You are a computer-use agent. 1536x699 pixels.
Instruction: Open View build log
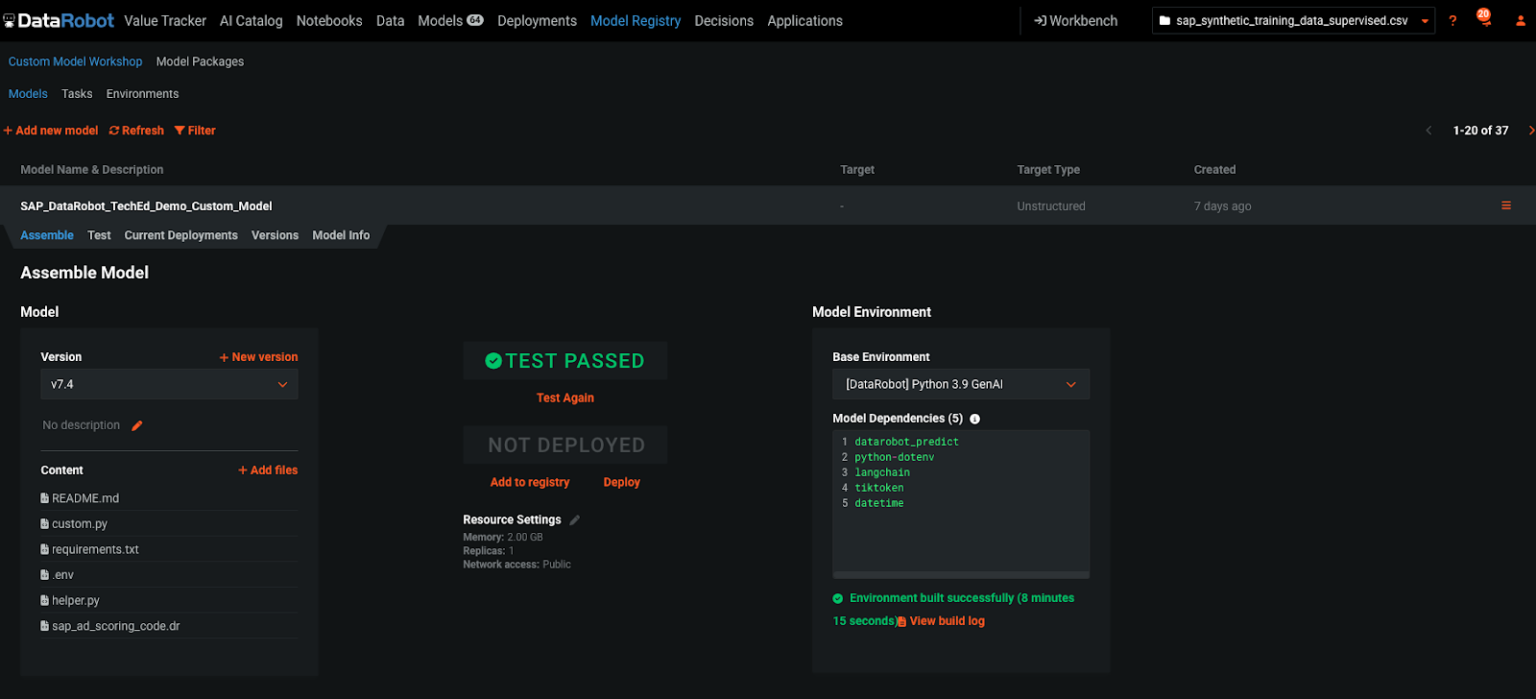pos(946,620)
